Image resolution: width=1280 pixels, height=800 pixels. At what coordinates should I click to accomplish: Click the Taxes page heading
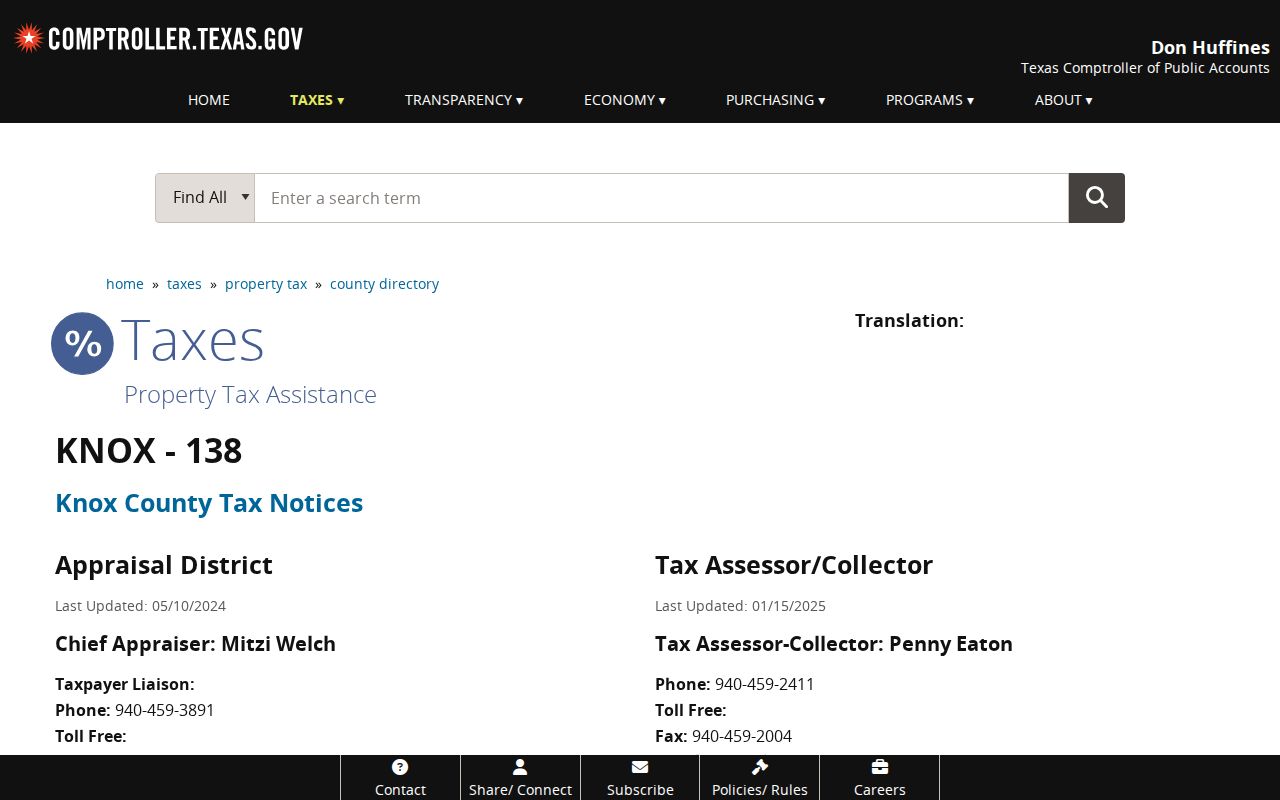(x=192, y=340)
